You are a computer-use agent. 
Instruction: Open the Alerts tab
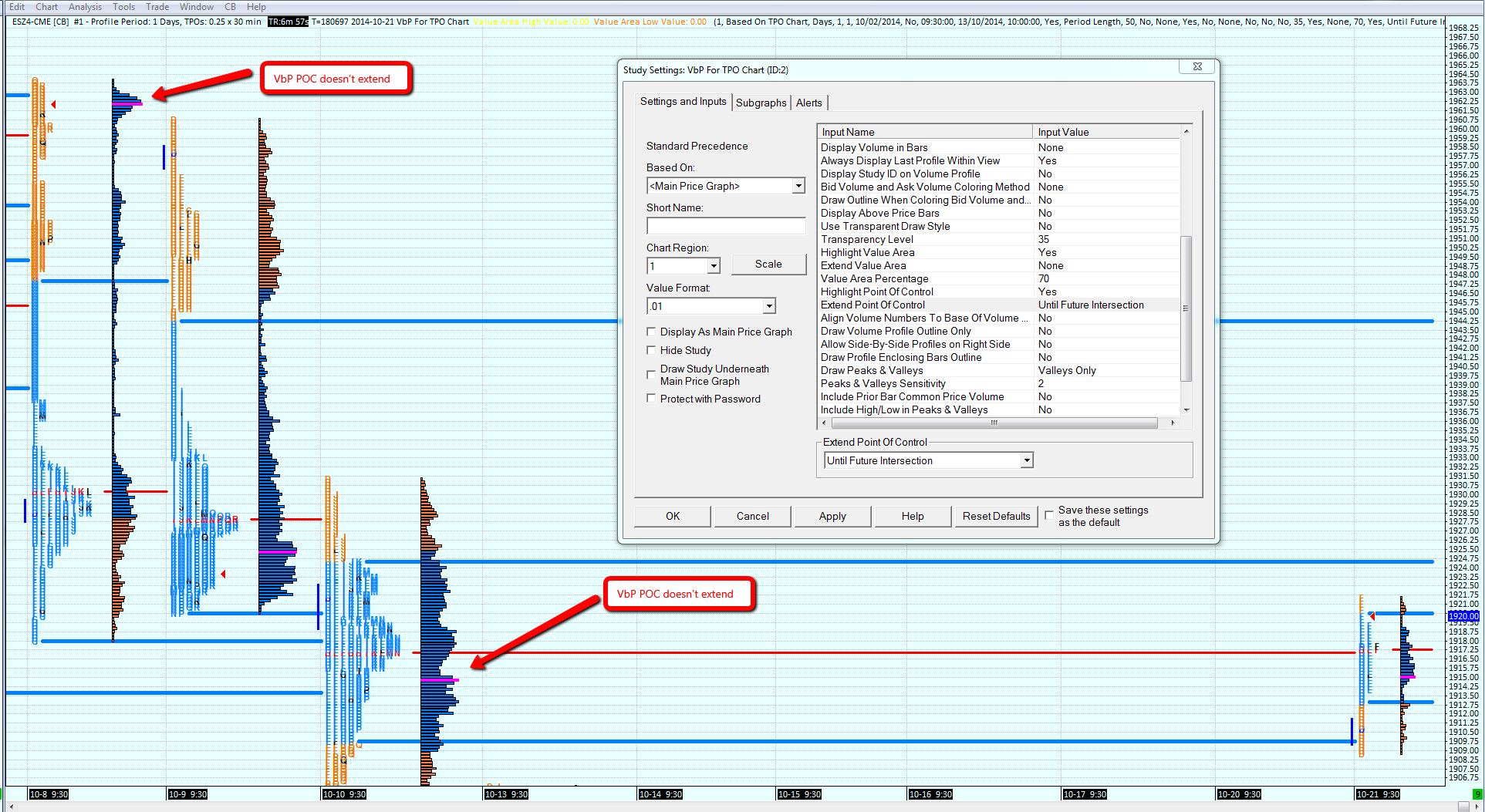click(x=808, y=103)
